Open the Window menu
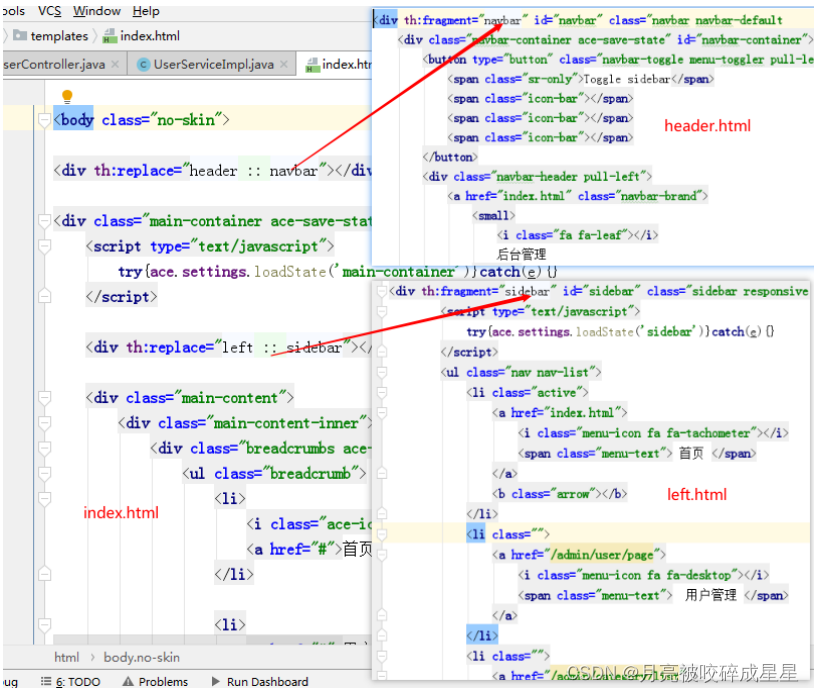This screenshot has width=814, height=693. pos(97,11)
